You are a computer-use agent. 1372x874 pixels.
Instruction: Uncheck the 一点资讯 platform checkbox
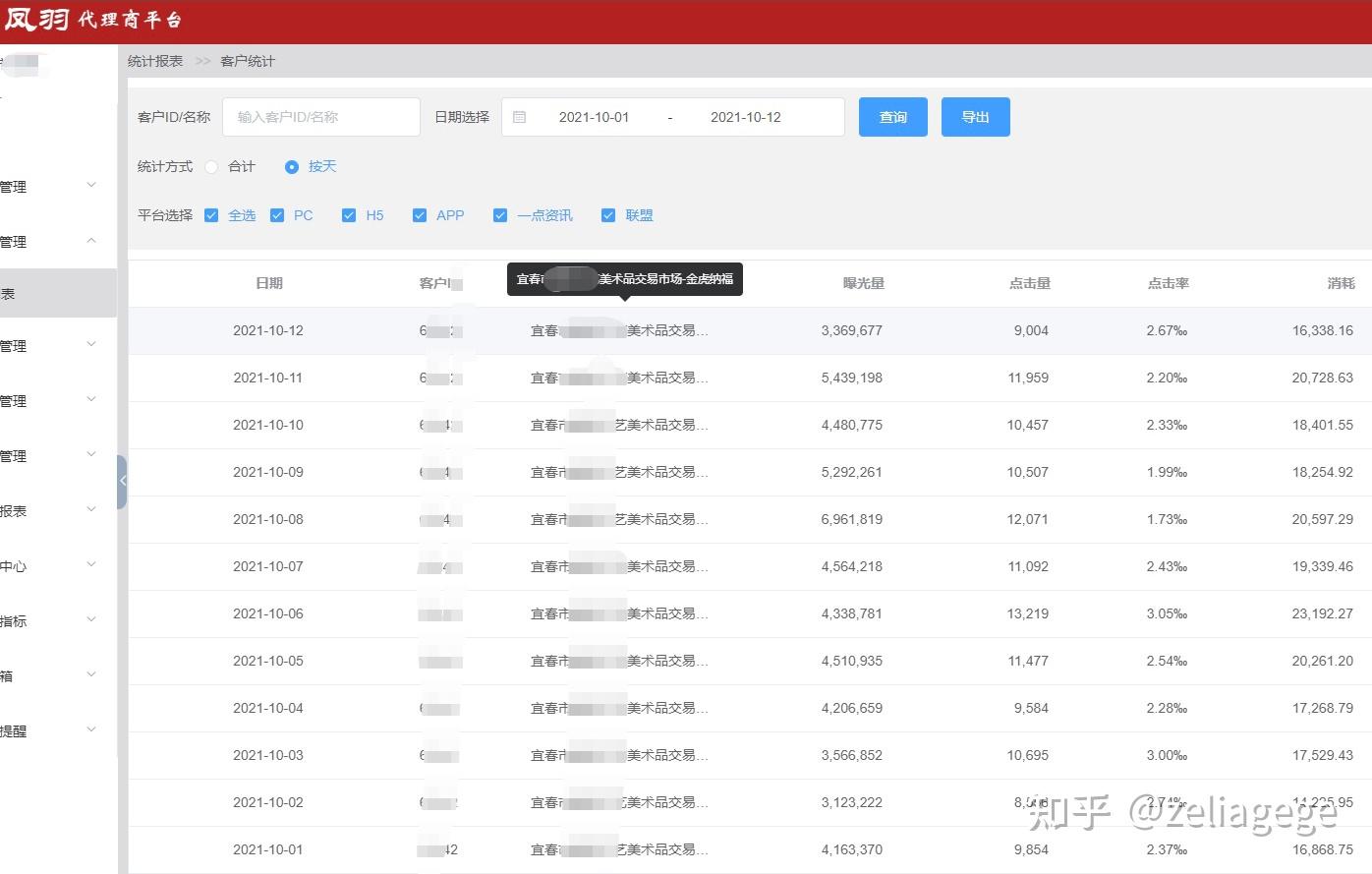click(500, 215)
